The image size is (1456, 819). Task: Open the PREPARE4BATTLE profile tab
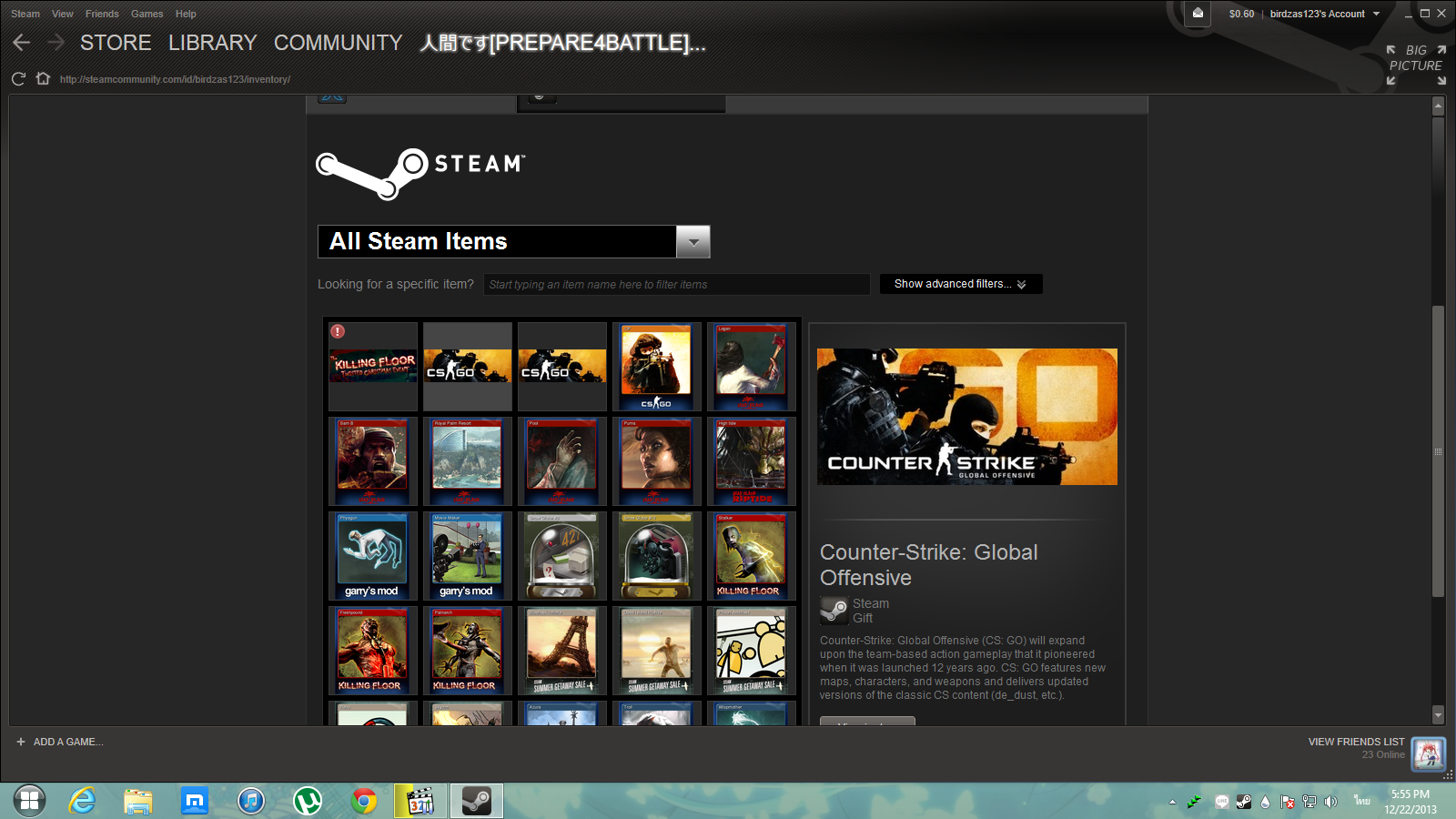click(x=562, y=43)
